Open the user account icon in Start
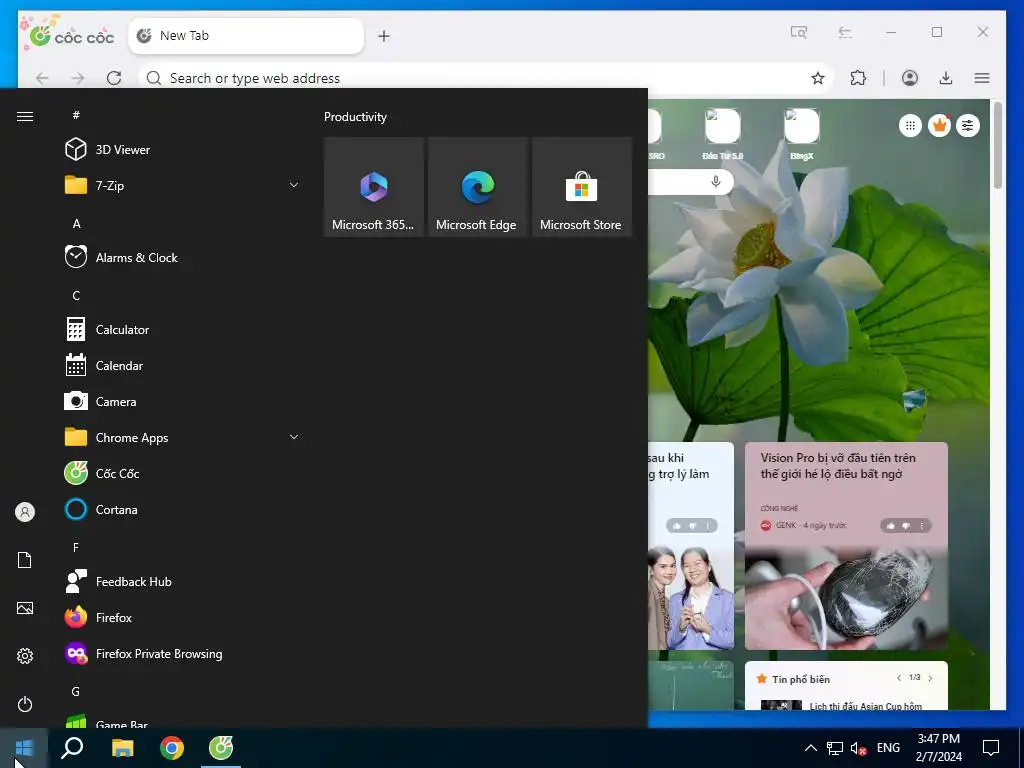 [25, 512]
